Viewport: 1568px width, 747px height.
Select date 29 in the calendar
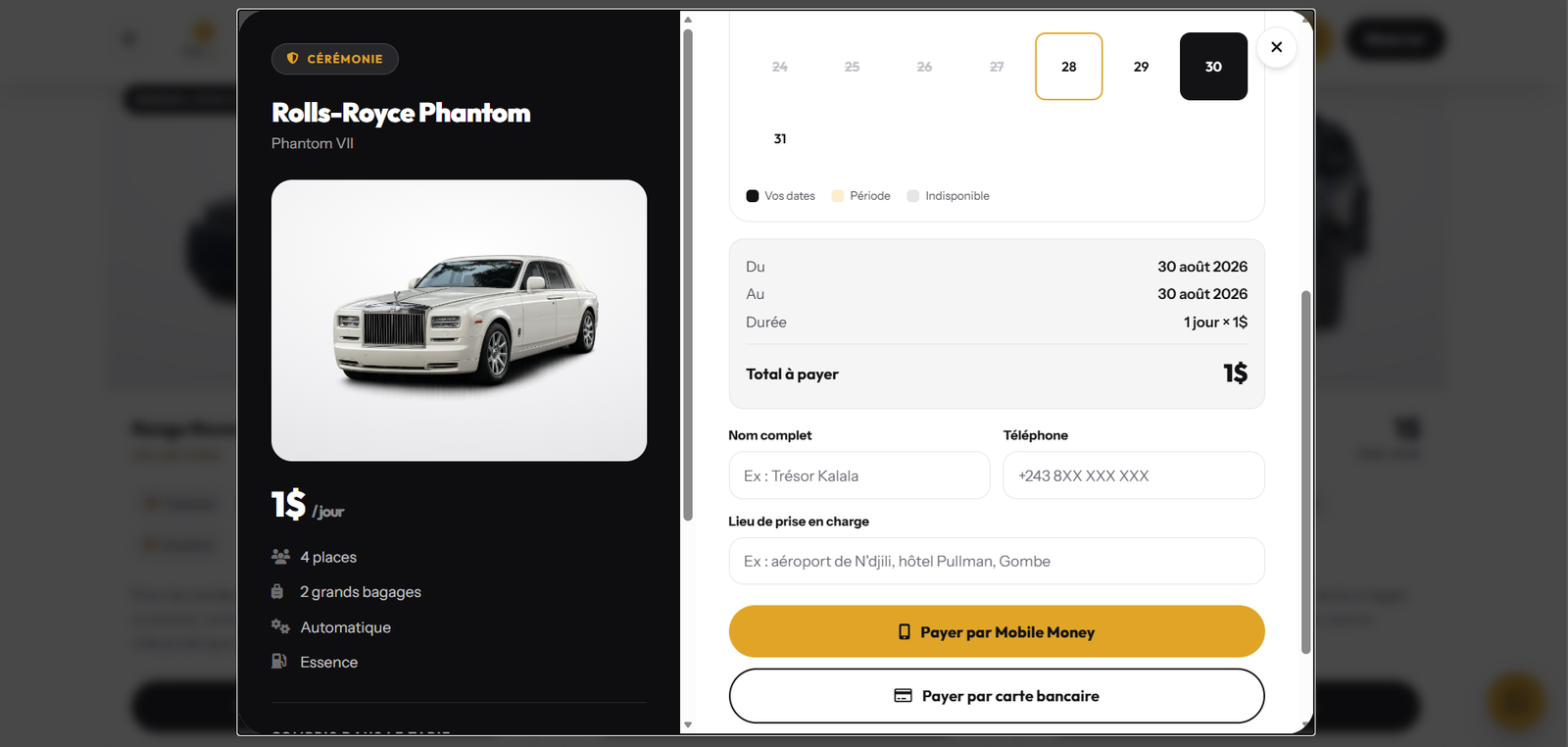tap(1141, 67)
